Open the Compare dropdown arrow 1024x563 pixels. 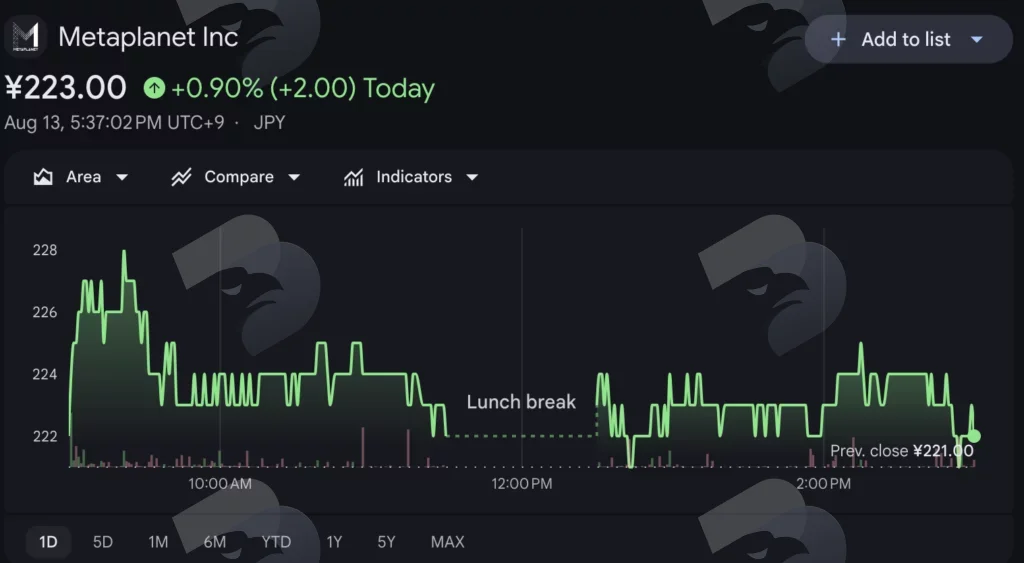tap(294, 177)
